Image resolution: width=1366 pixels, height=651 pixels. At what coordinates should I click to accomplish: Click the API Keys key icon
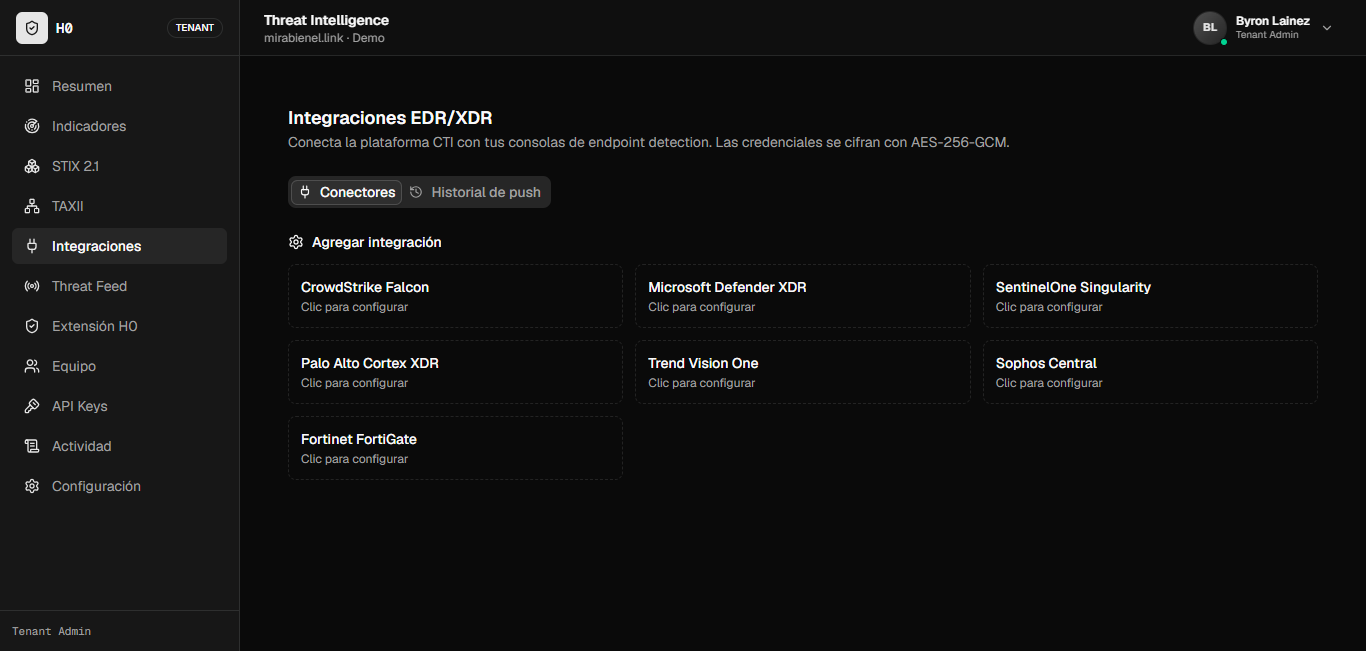tap(32, 406)
